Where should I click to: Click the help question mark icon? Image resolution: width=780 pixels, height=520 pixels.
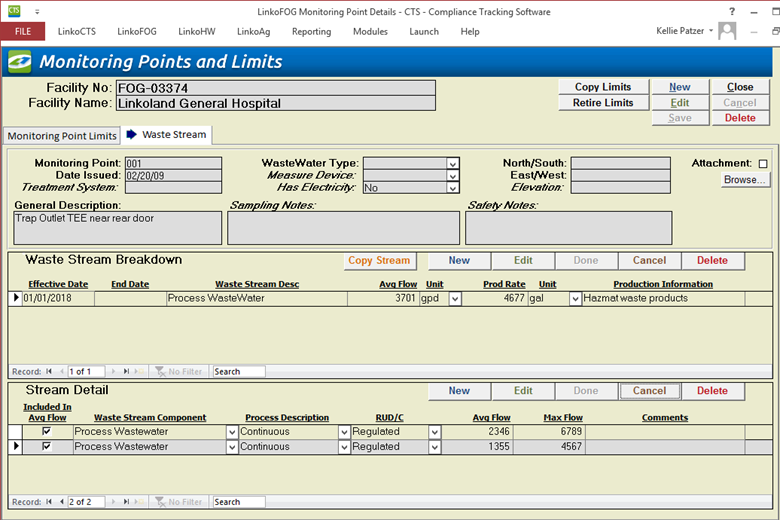pyautogui.click(x=732, y=11)
